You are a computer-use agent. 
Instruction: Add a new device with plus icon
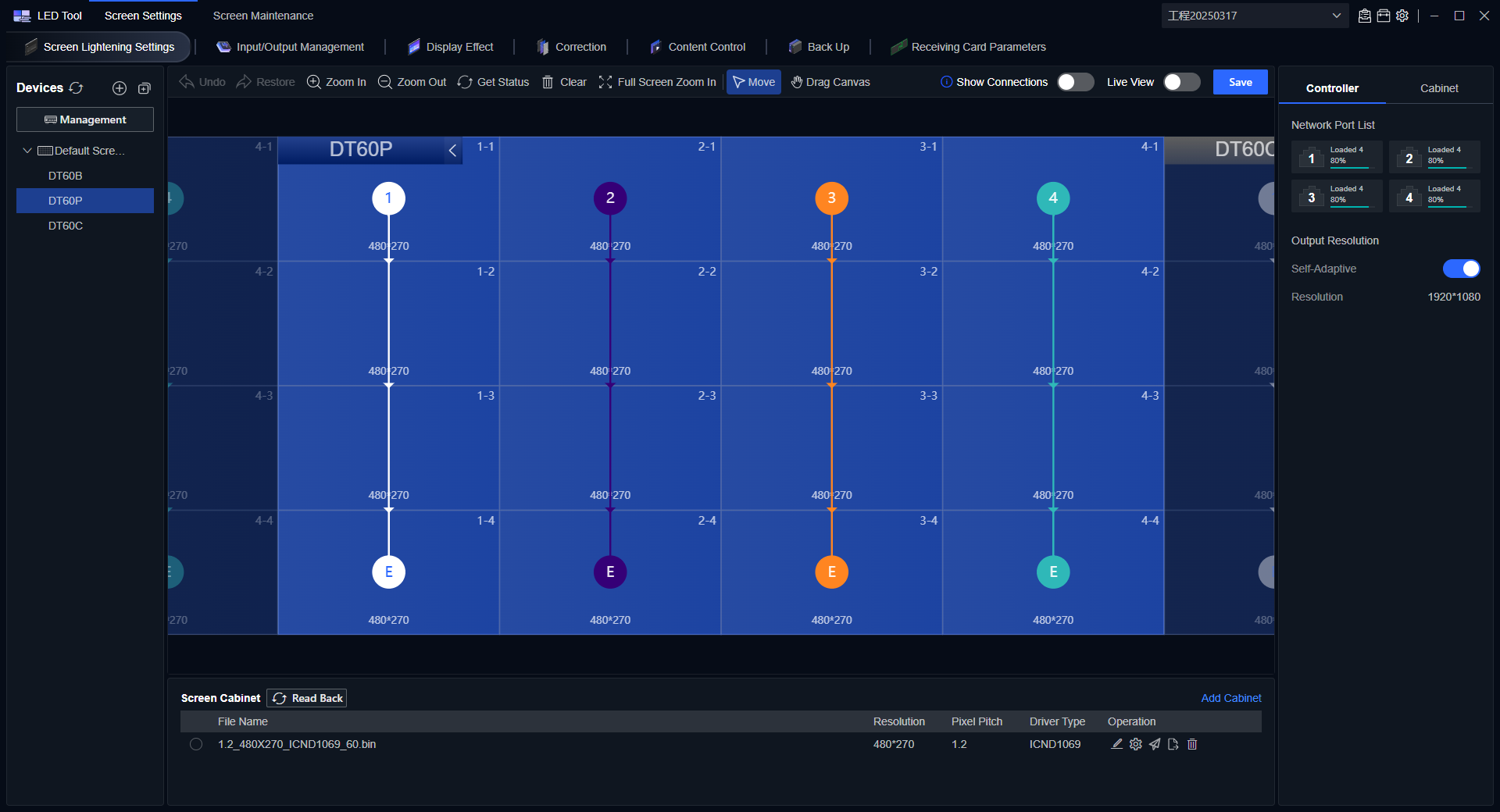120,88
